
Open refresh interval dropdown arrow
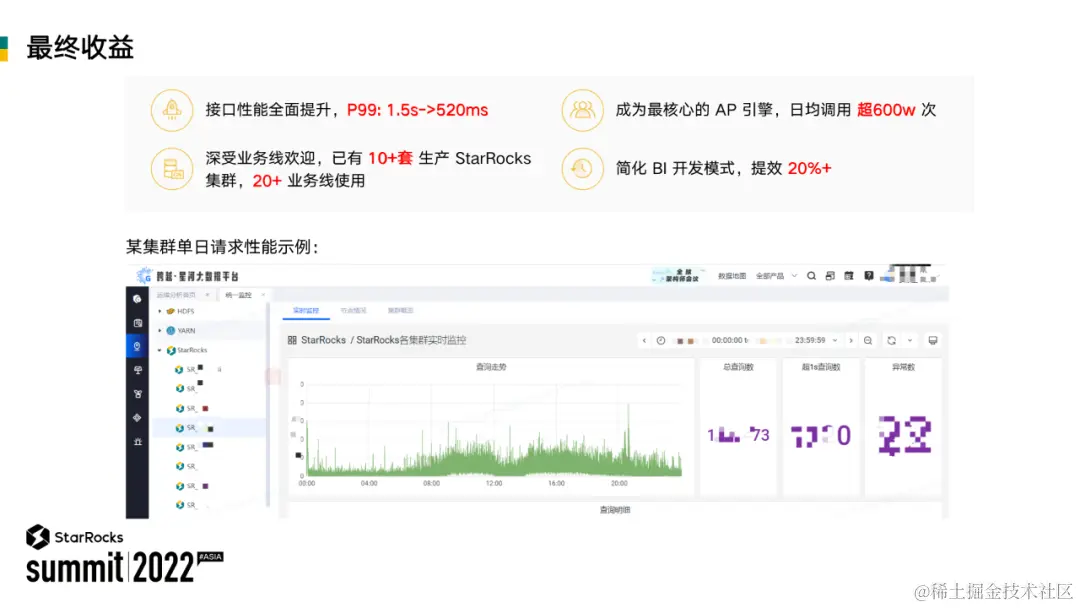[x=910, y=341]
